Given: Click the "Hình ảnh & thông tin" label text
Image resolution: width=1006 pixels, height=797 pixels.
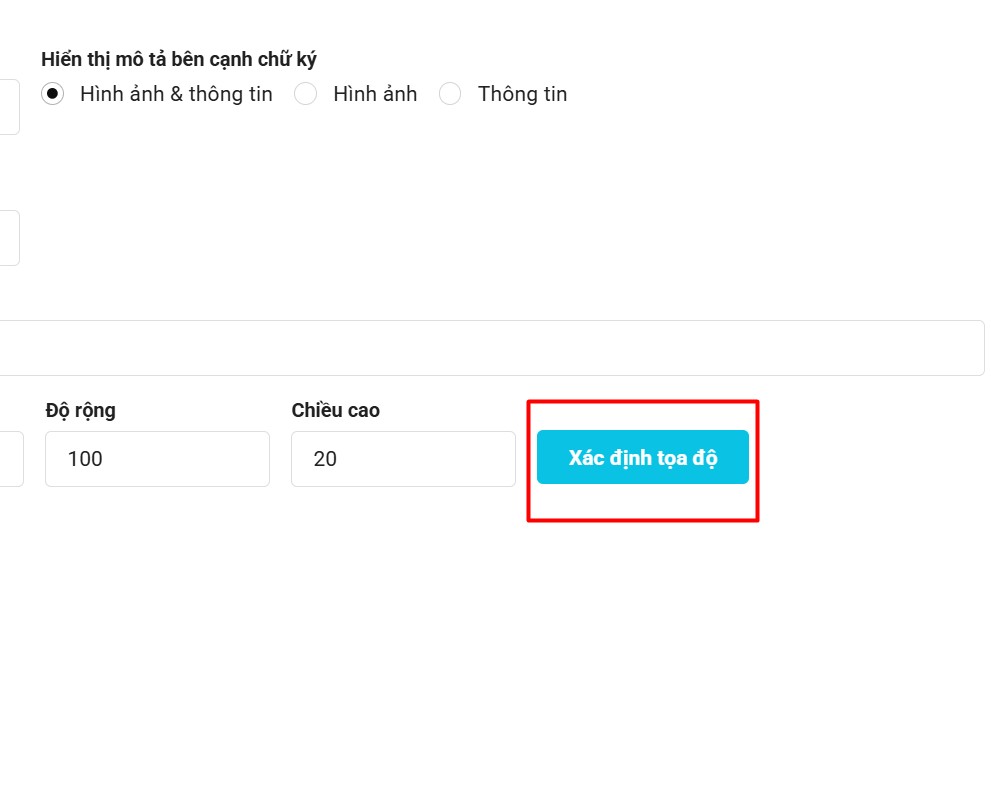Looking at the screenshot, I should pos(176,94).
